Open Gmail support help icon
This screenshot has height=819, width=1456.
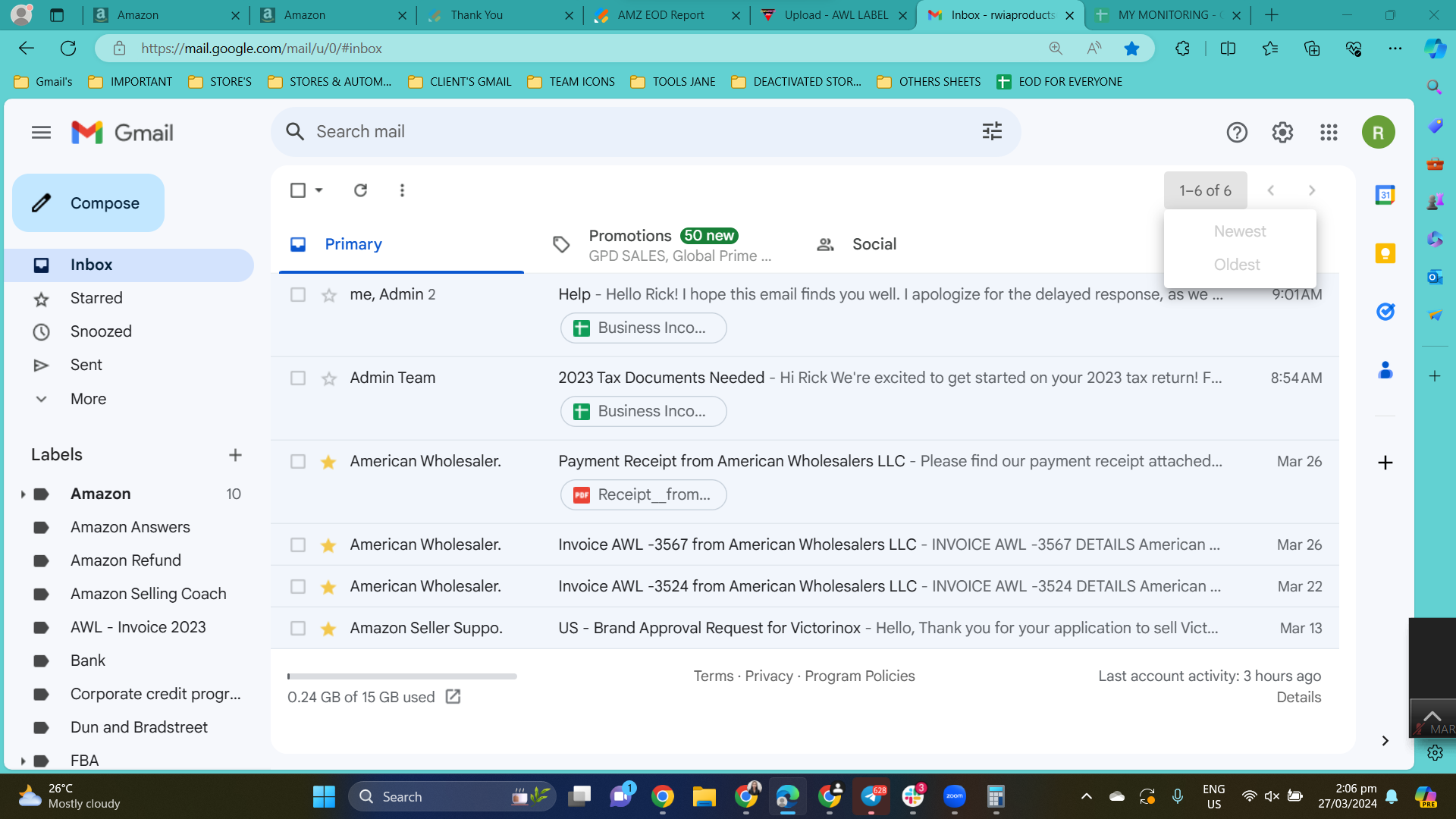pyautogui.click(x=1237, y=133)
